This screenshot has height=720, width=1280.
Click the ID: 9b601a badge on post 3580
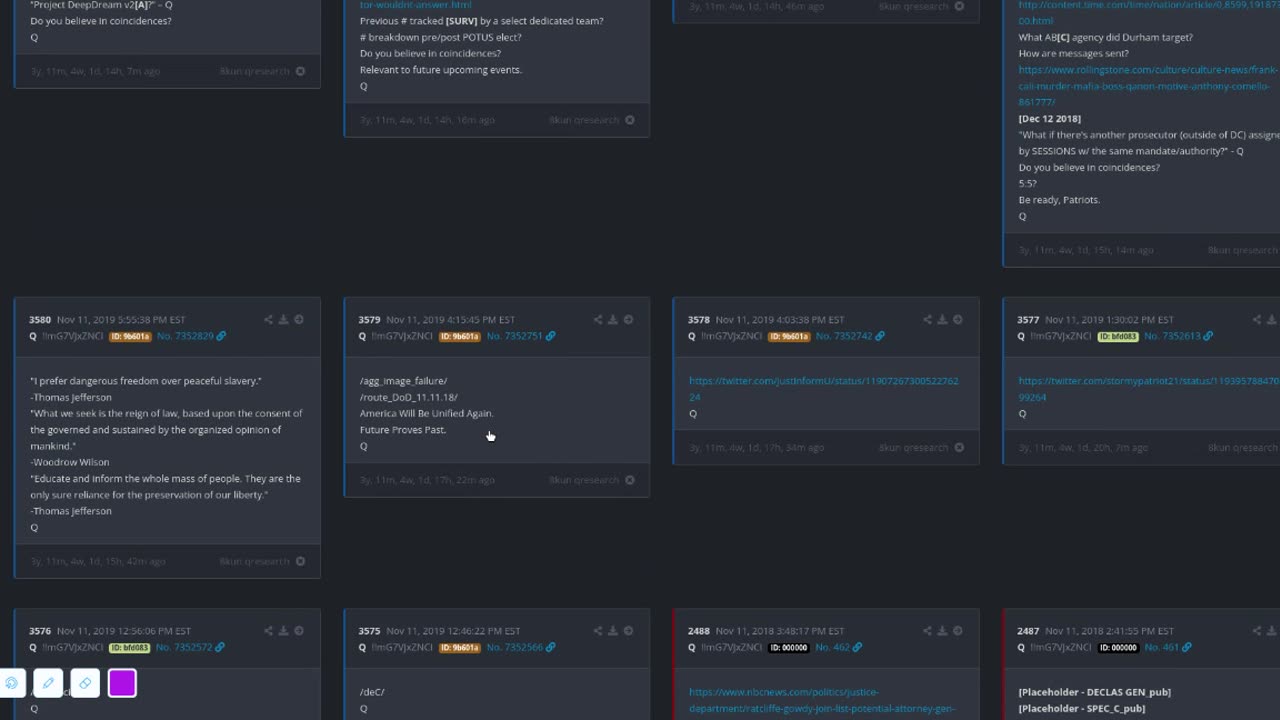click(x=130, y=336)
